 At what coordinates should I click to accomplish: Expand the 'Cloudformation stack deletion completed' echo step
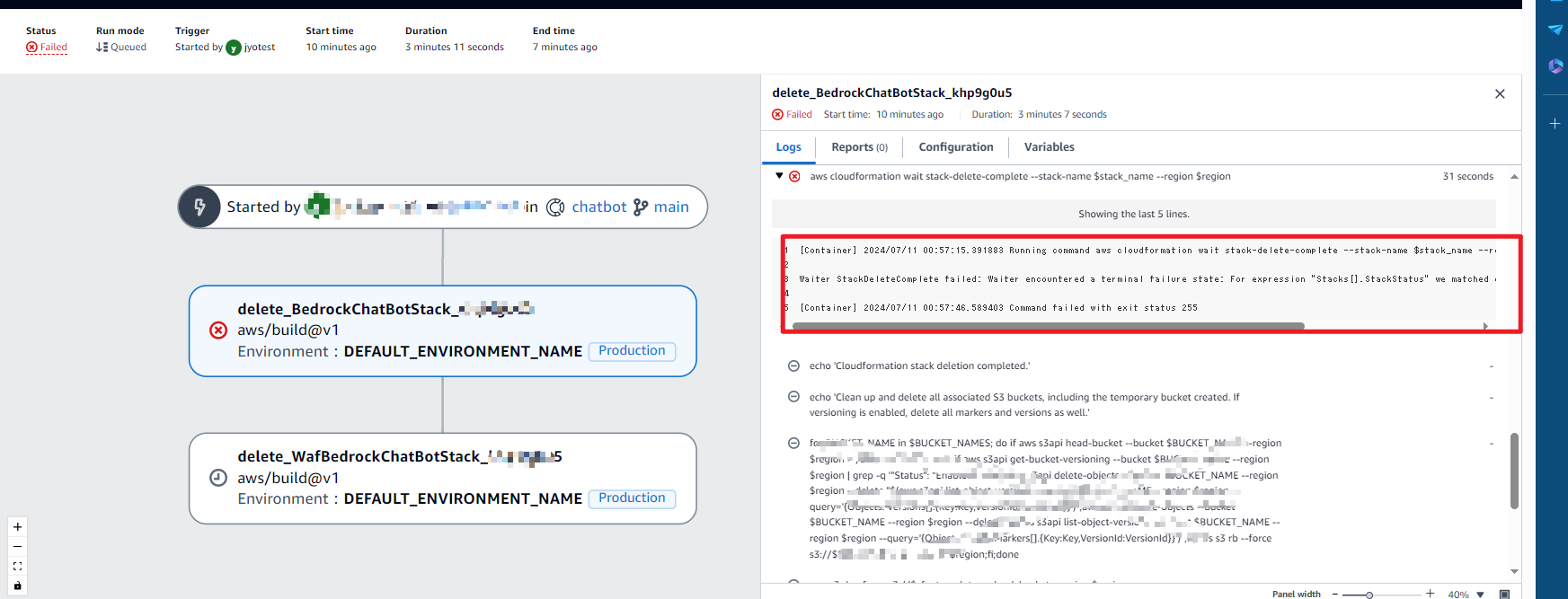(793, 366)
